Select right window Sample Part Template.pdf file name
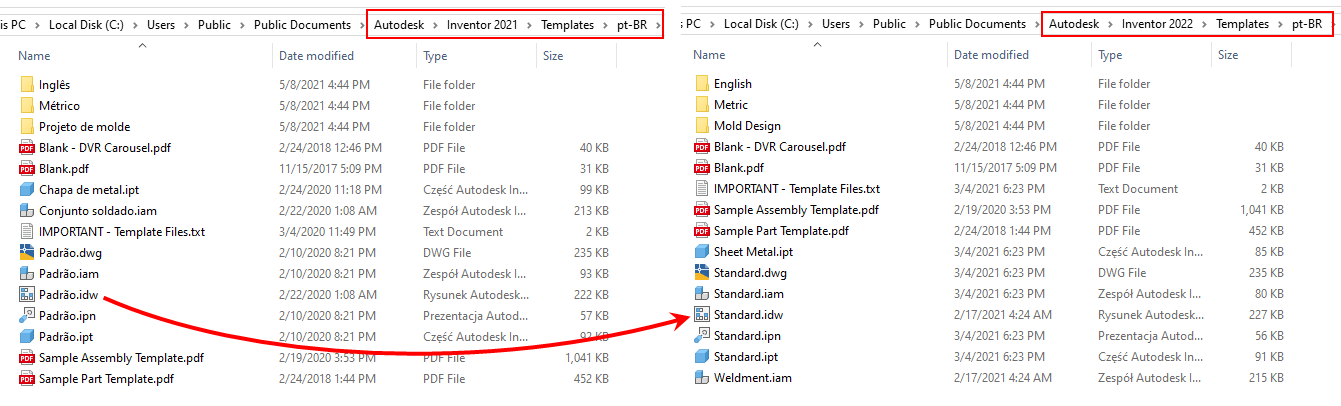 (781, 231)
